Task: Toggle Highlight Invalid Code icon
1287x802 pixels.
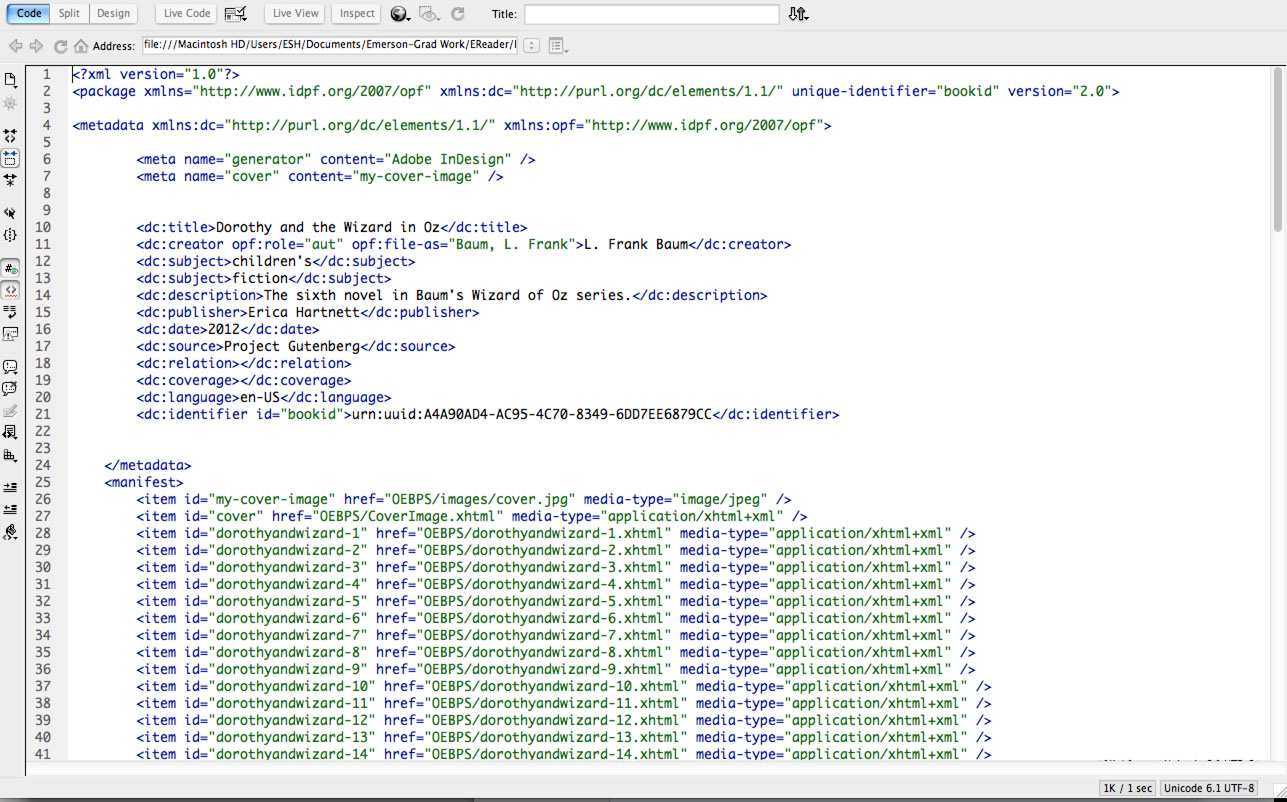Action: (x=10, y=290)
